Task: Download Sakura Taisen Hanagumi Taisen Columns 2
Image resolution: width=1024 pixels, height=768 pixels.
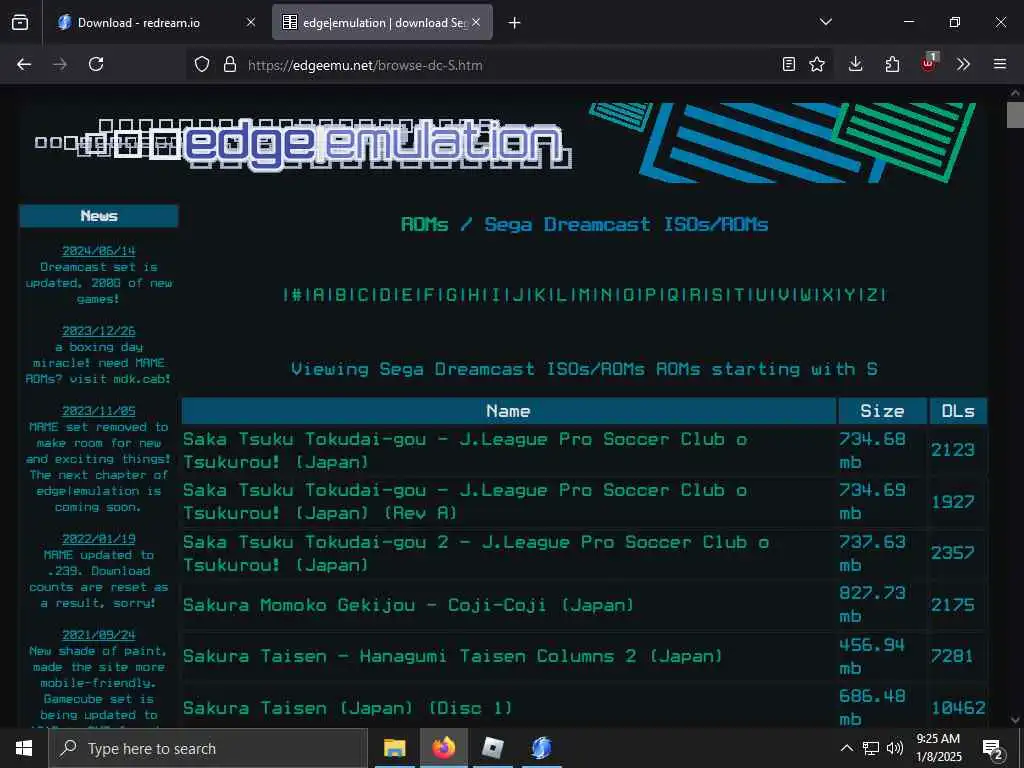Action: coord(453,656)
